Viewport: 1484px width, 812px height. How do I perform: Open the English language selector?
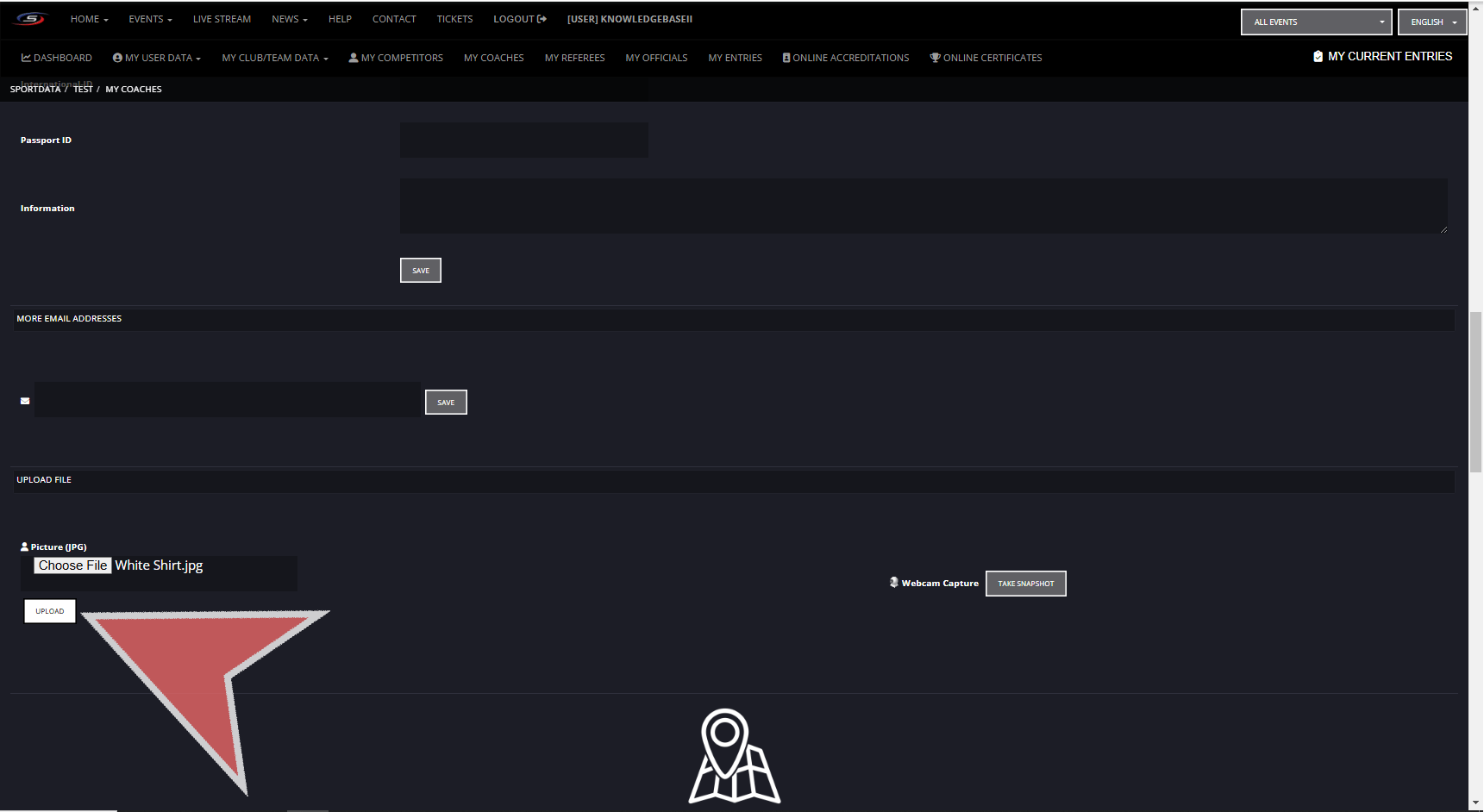pos(1431,22)
